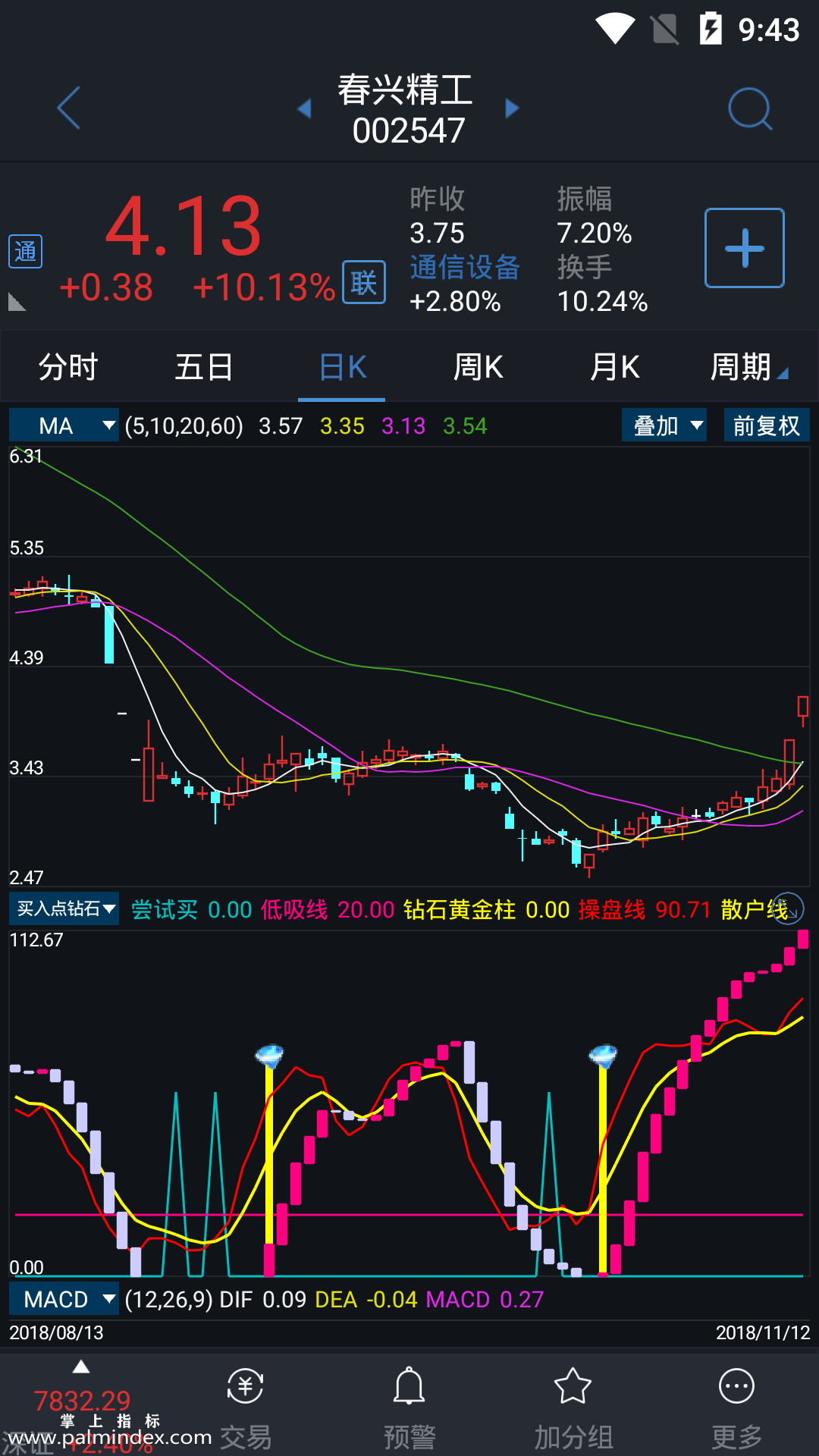
Task: Tap the index value 7832.29
Action: coord(82,1400)
